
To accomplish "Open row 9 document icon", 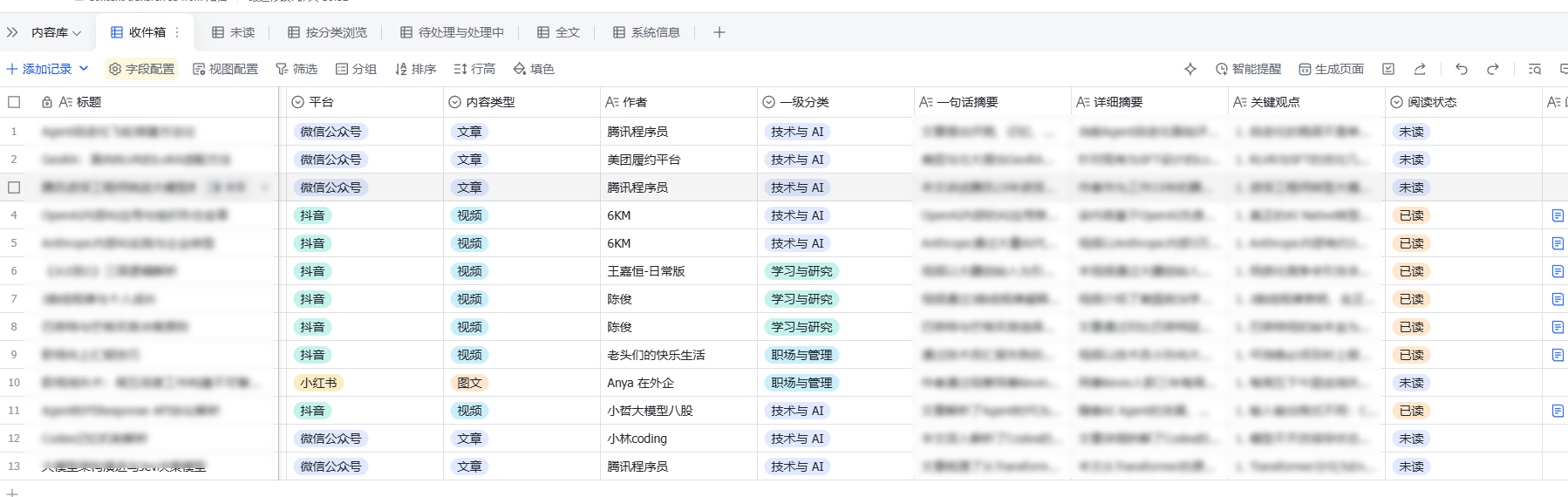I will click(1558, 355).
